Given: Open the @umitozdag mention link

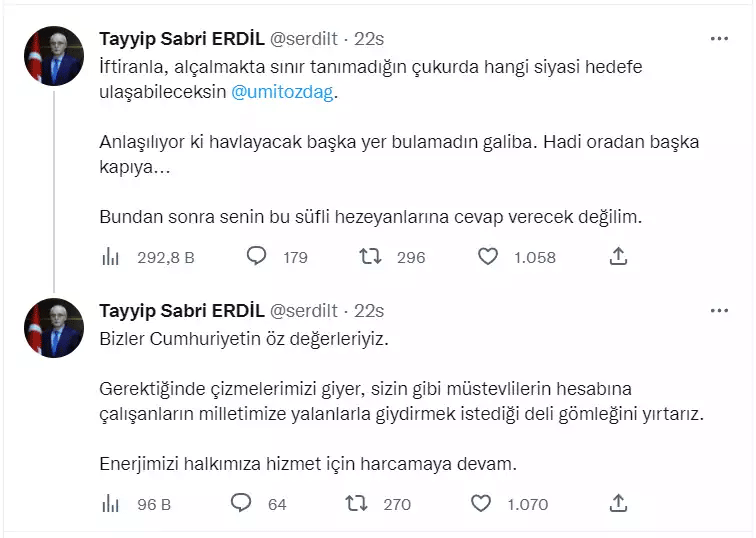Looking at the screenshot, I should 285,92.
